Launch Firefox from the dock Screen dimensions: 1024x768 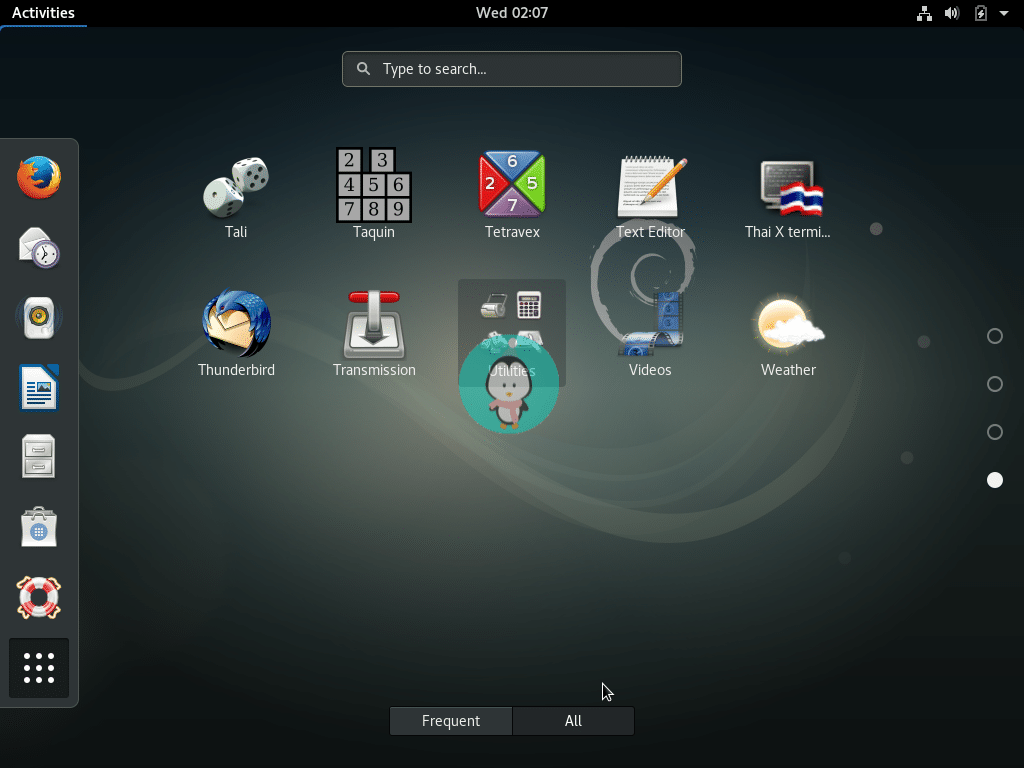(x=38, y=177)
